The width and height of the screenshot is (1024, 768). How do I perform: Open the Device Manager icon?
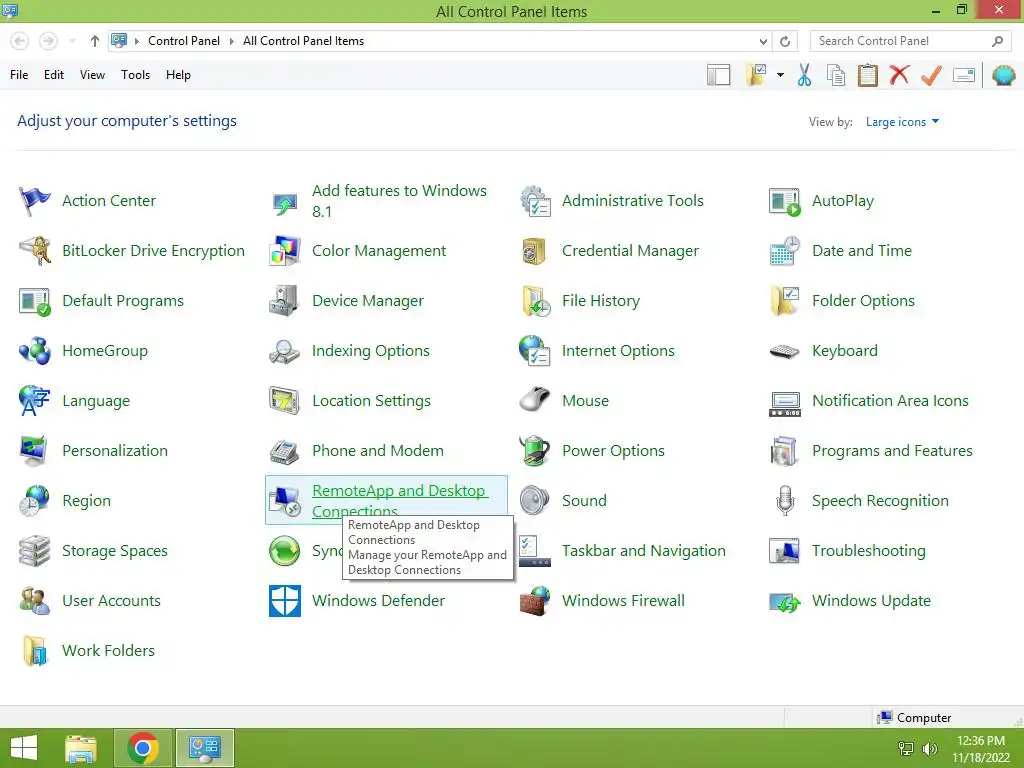285,301
